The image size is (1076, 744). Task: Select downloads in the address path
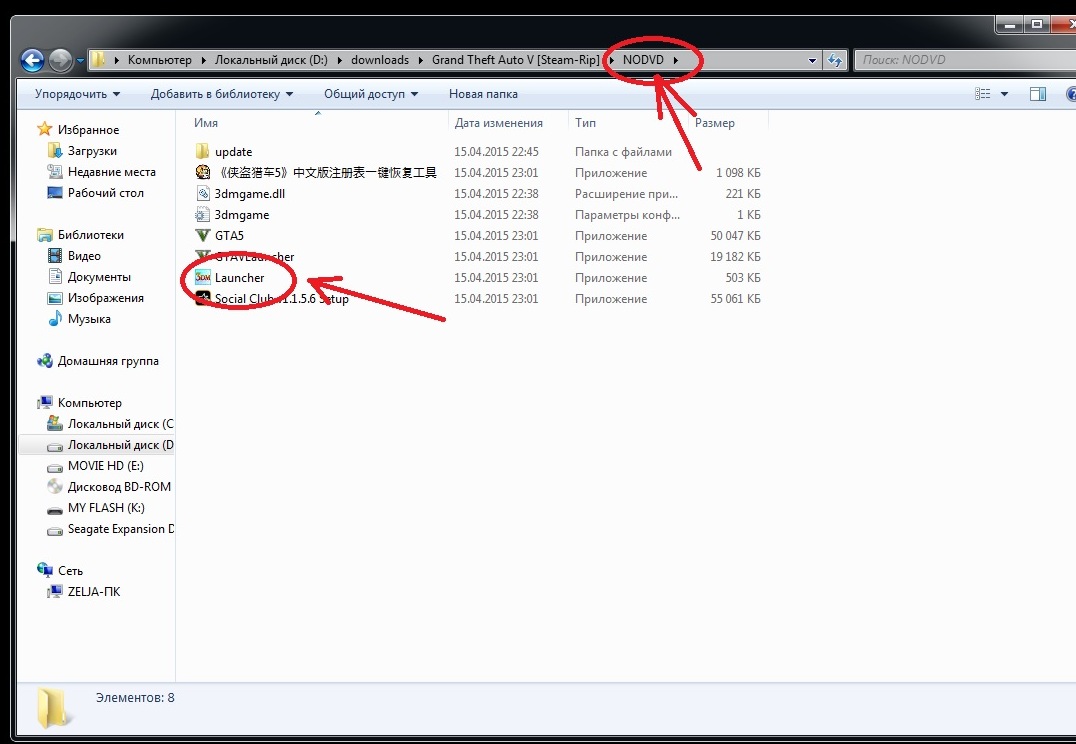pyautogui.click(x=379, y=60)
